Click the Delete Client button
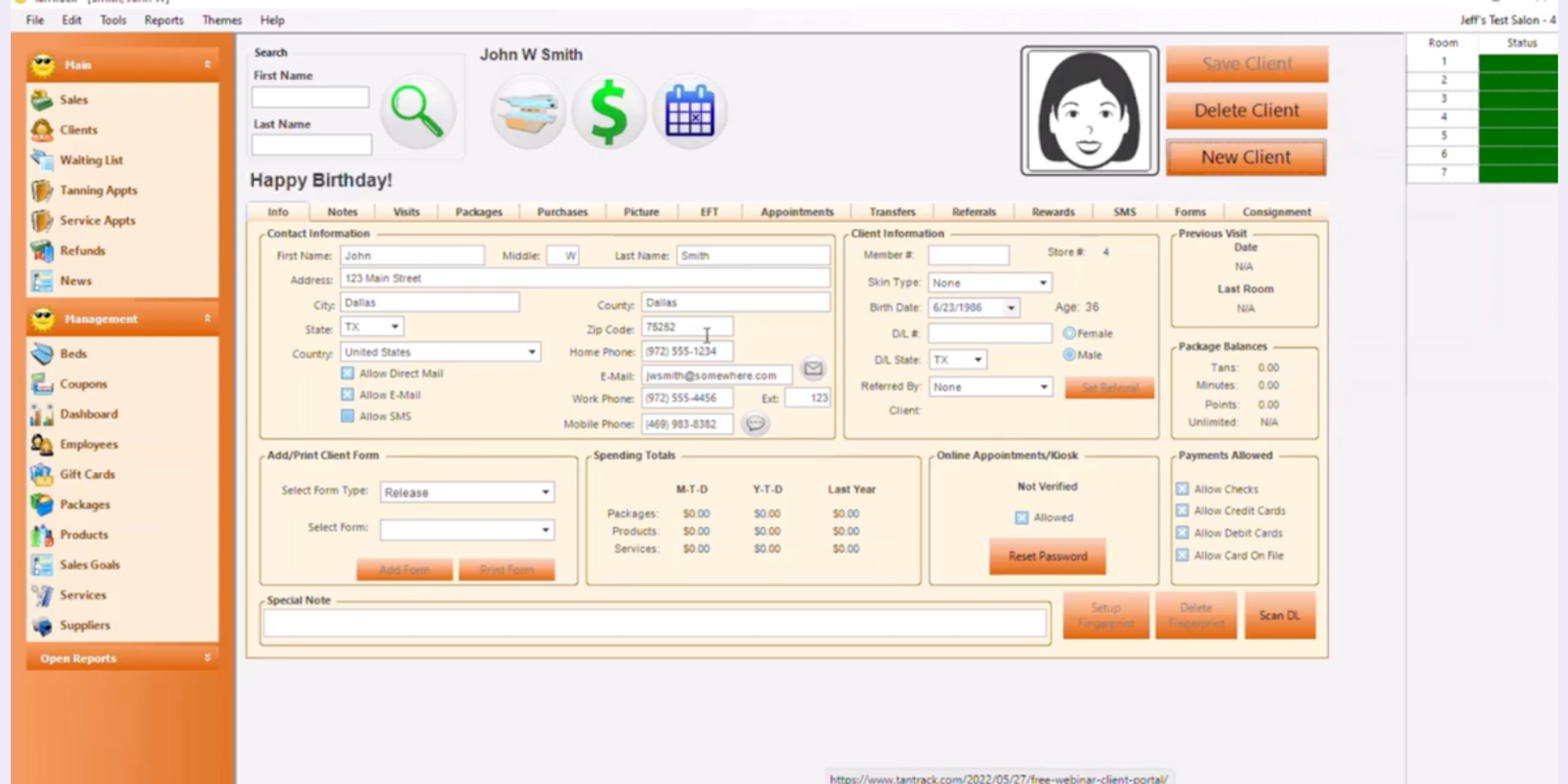Screen dimensions: 1568x784 [1247, 111]
